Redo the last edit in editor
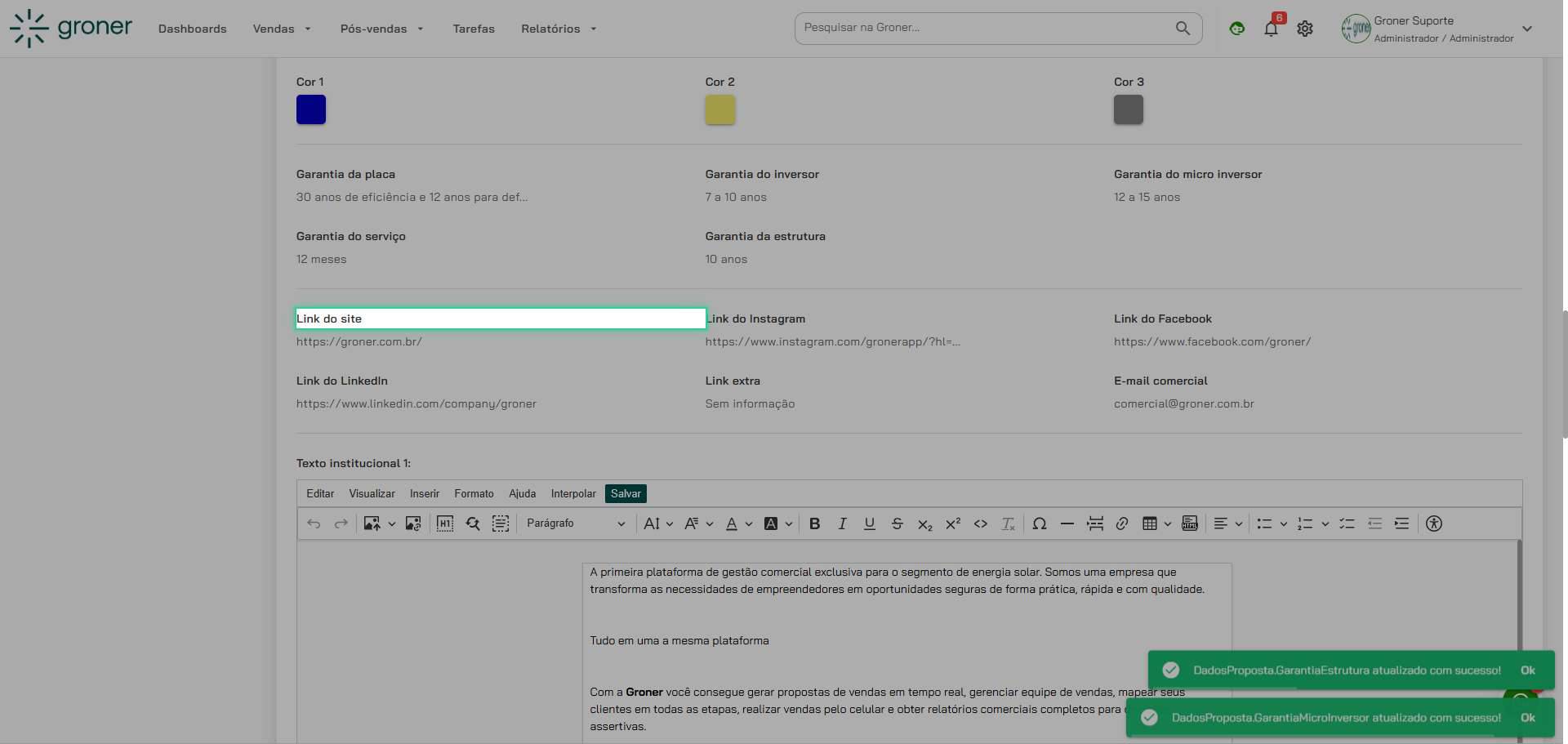This screenshot has height=744, width=1568. coord(341,523)
